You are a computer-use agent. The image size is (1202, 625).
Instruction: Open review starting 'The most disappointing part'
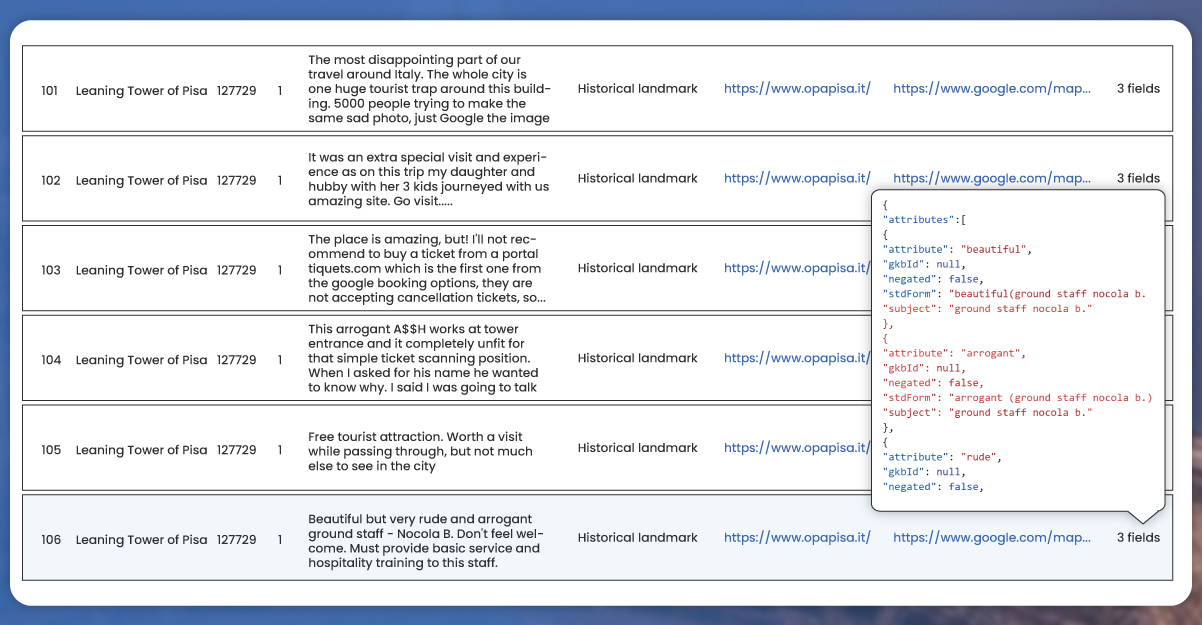tap(429, 89)
